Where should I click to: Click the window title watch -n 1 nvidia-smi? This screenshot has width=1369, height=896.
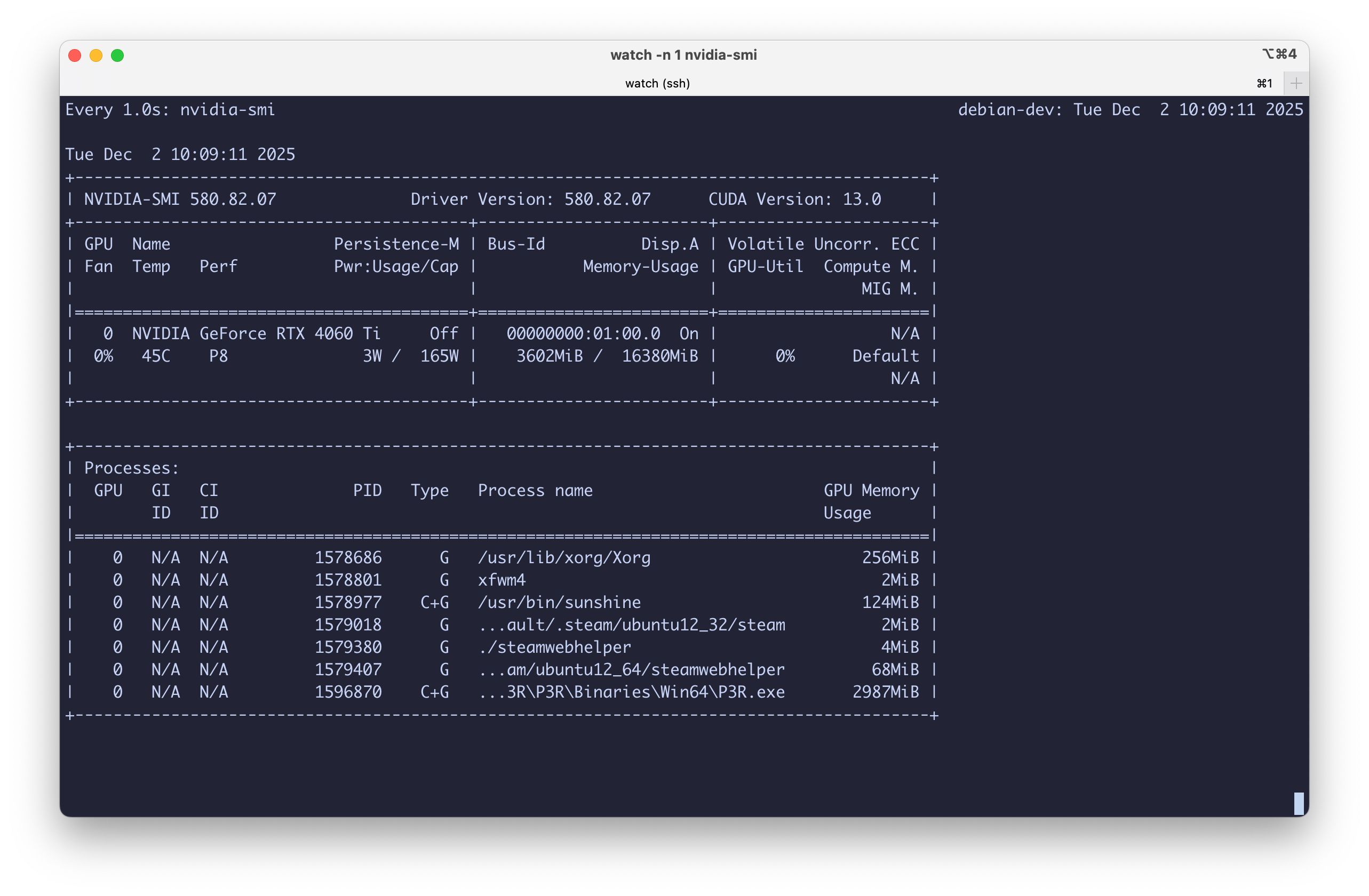point(683,54)
